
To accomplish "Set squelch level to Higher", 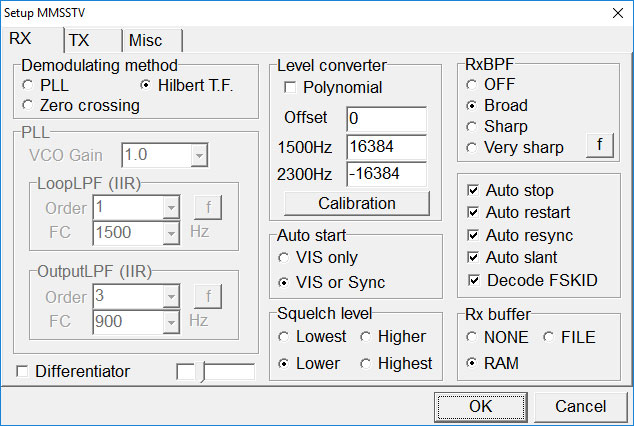I will pos(393,337).
